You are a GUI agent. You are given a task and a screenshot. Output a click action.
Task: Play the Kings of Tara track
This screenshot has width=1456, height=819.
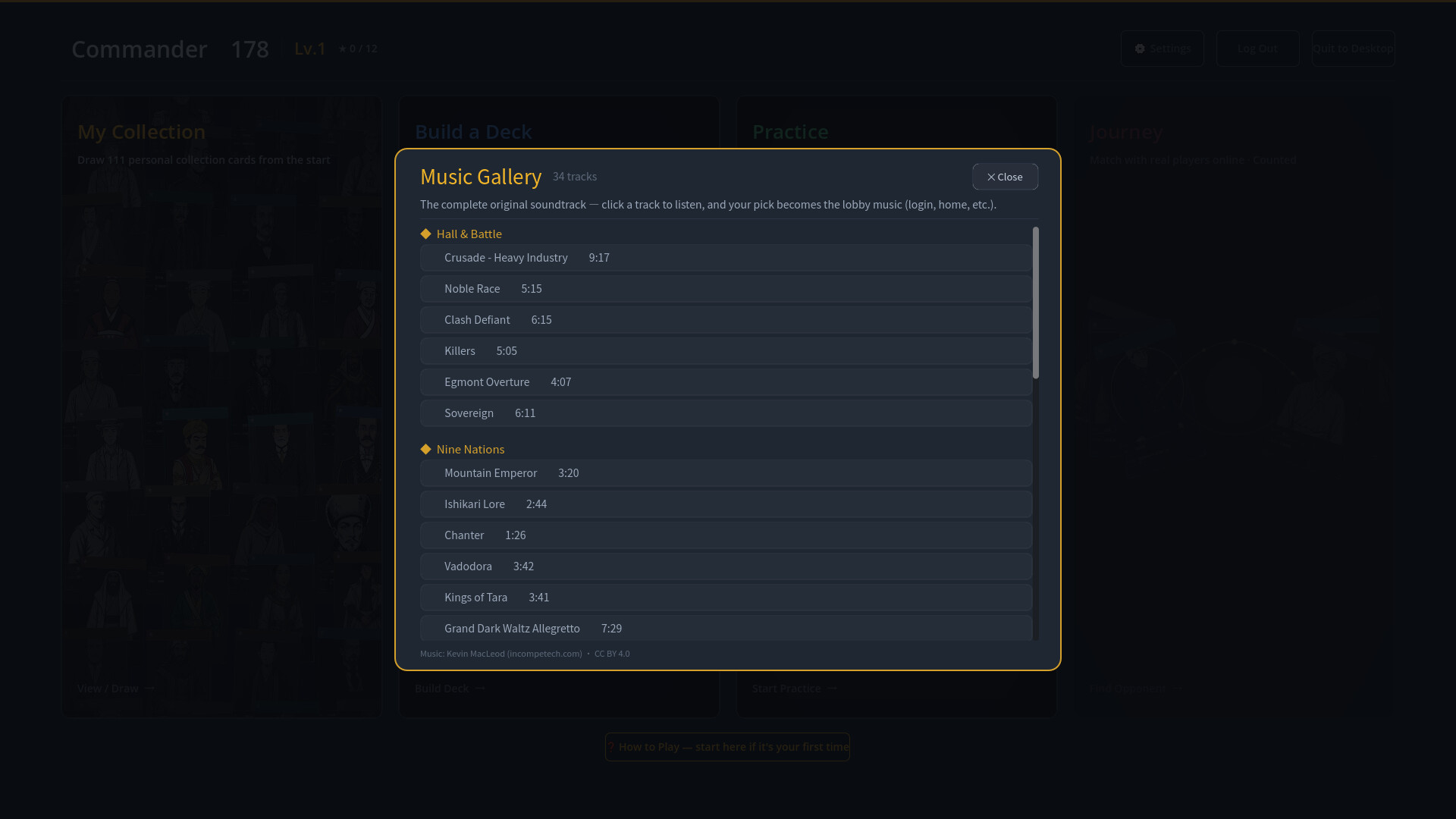point(726,598)
